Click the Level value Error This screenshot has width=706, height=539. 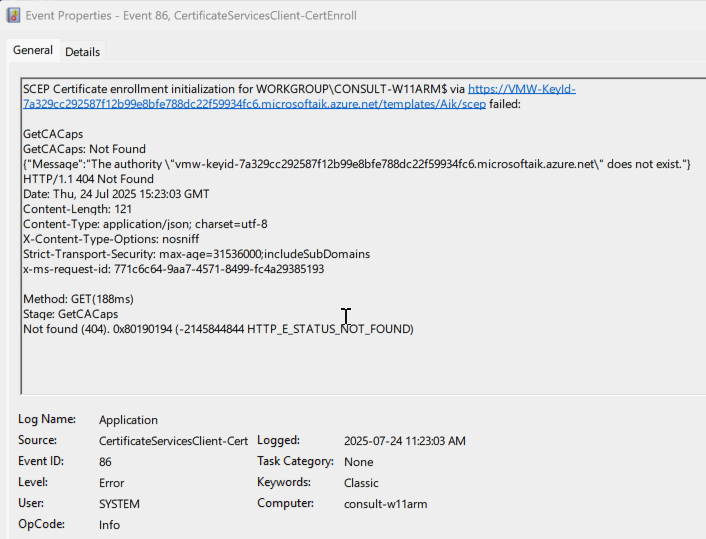point(112,483)
